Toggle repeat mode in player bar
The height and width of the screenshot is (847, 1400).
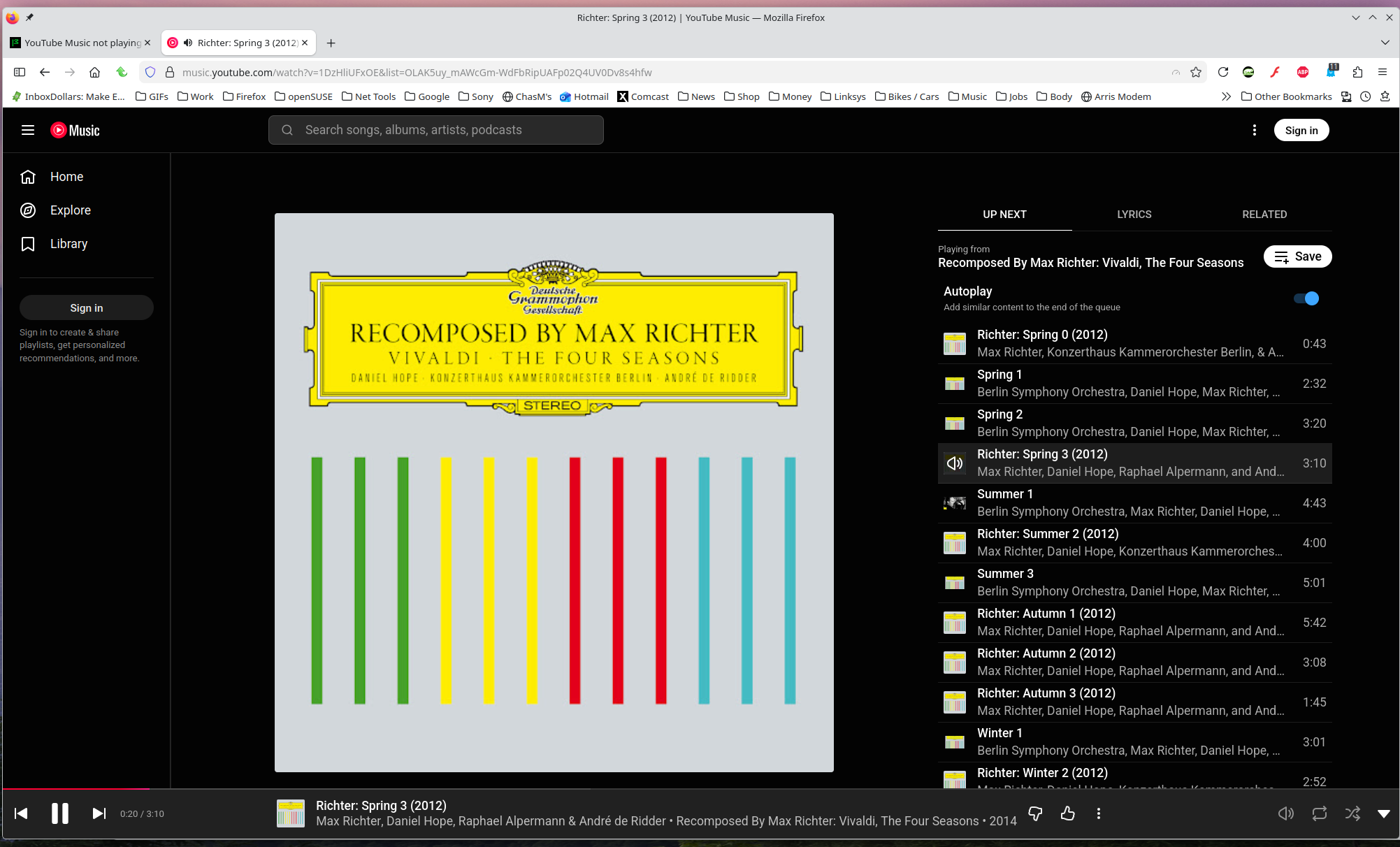[x=1319, y=813]
